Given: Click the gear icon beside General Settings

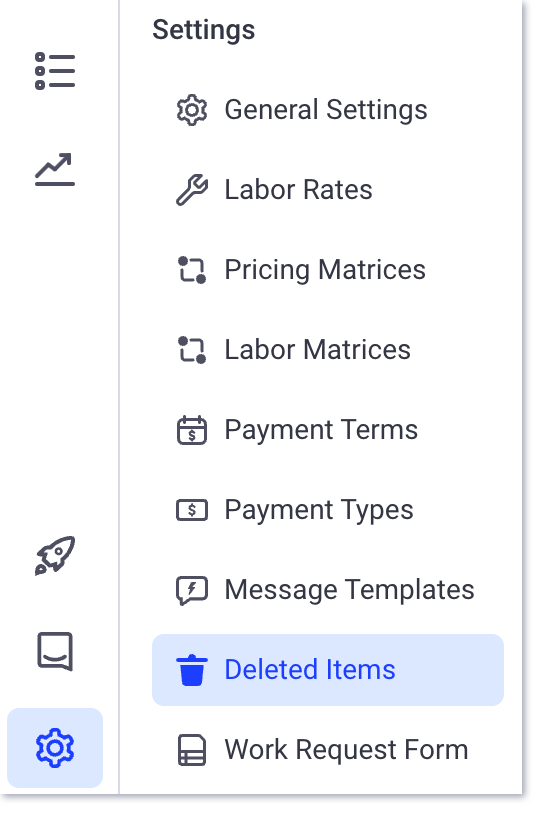Looking at the screenshot, I should click(x=192, y=110).
